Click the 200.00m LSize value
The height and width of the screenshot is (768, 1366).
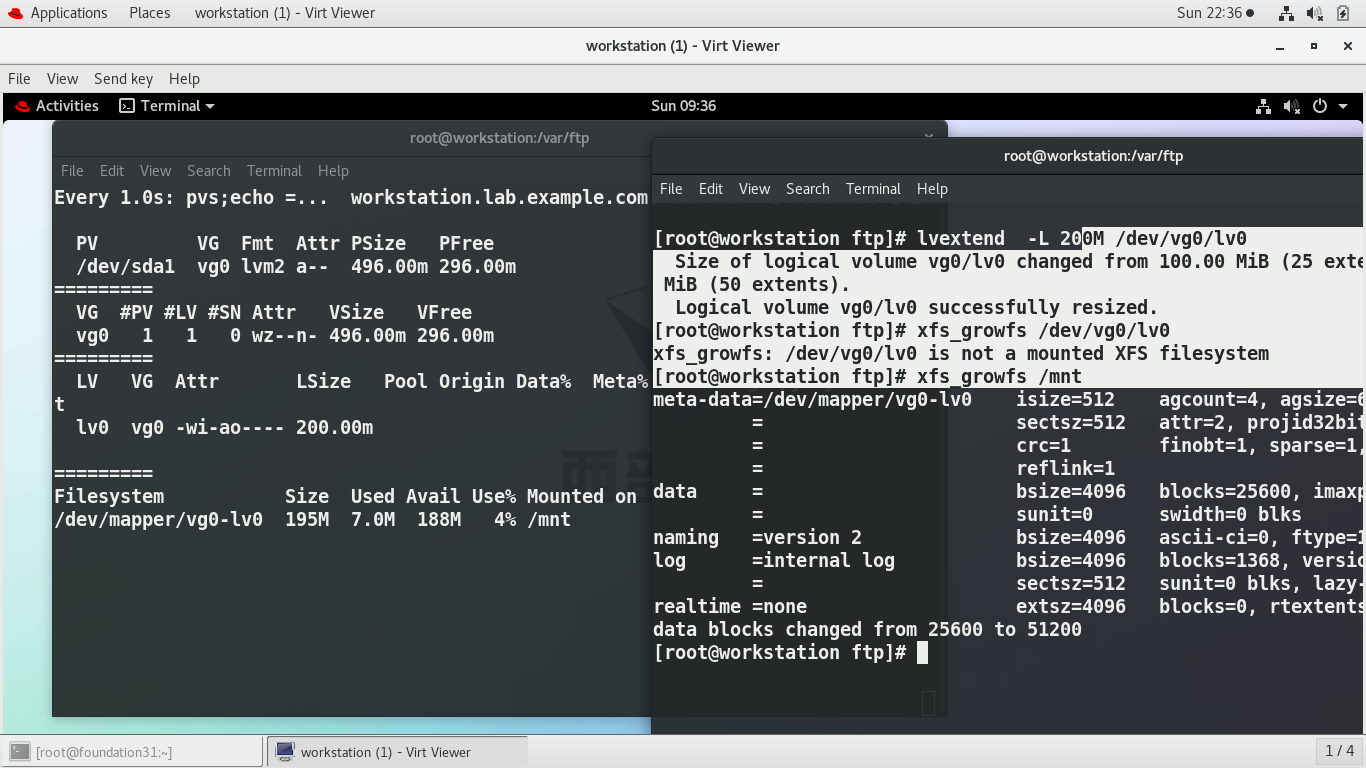click(334, 428)
